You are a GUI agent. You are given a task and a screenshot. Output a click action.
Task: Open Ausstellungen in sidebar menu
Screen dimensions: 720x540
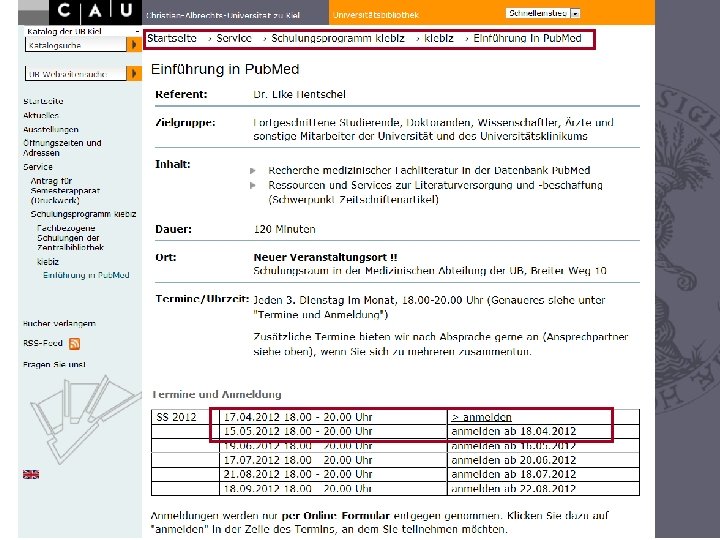coord(51,129)
